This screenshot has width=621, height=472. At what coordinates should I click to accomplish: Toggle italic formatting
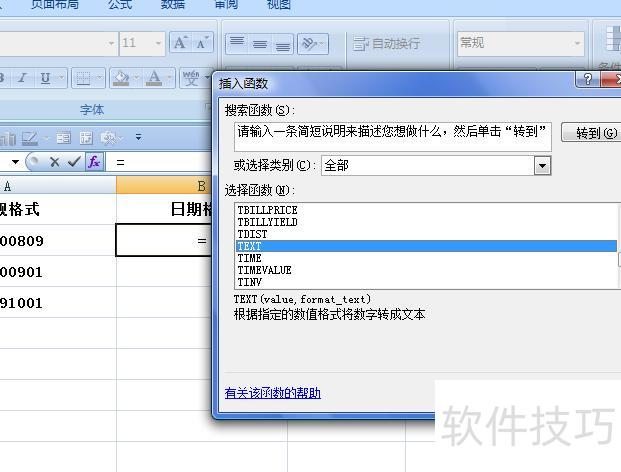click(x=23, y=78)
